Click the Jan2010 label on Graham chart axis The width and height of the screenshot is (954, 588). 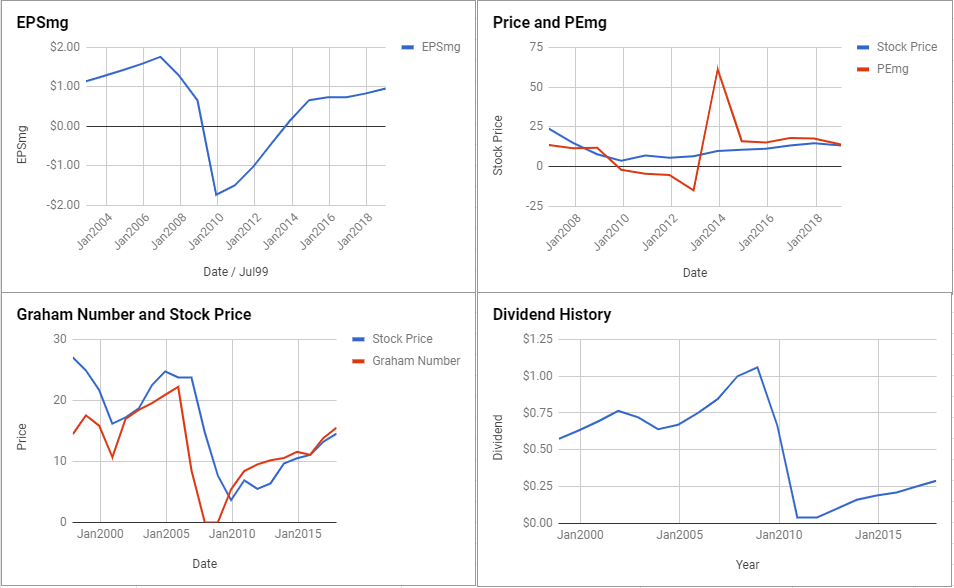click(232, 534)
